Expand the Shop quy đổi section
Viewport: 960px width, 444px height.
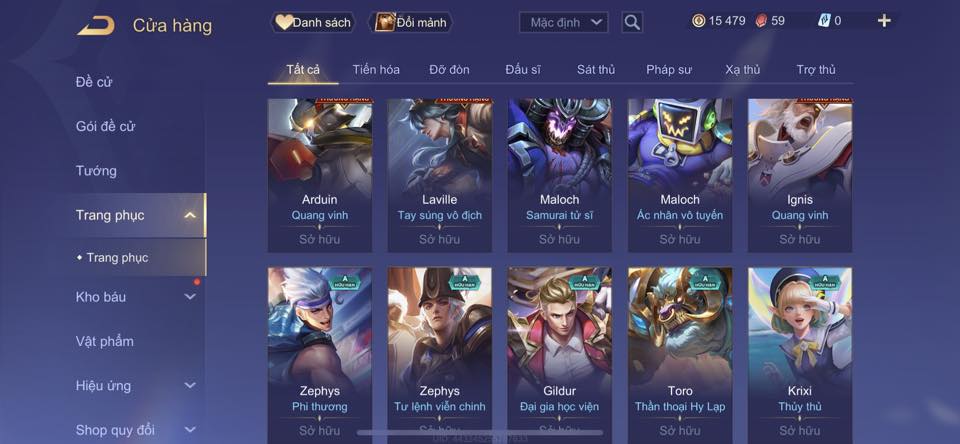[x=190, y=430]
